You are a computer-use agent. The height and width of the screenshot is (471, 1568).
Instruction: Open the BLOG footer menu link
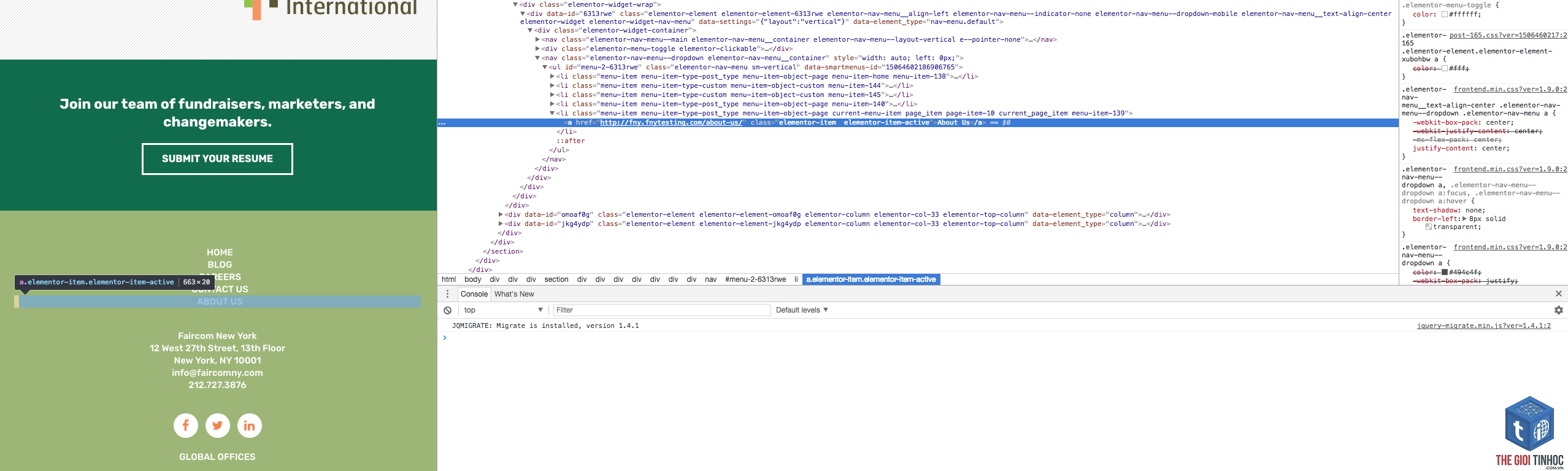220,265
